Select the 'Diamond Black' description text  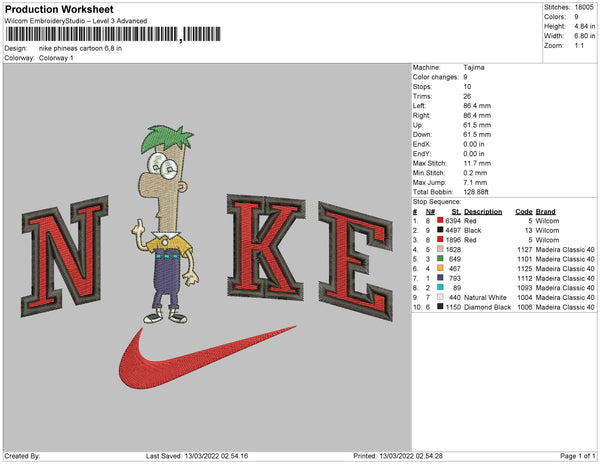(x=487, y=307)
